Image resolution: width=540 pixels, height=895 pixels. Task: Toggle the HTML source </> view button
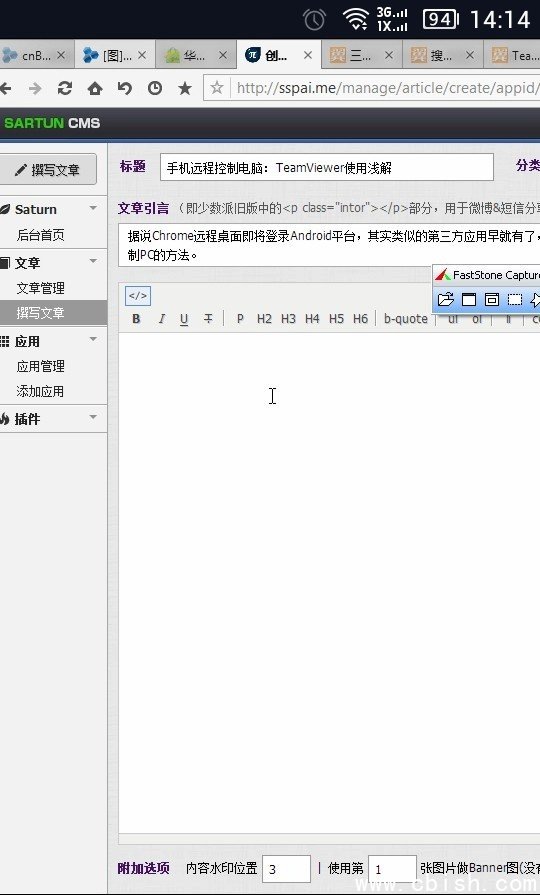(138, 296)
